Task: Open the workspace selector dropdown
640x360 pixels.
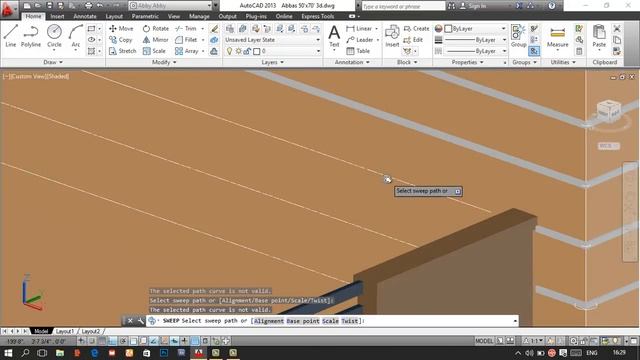Action: 171,6
